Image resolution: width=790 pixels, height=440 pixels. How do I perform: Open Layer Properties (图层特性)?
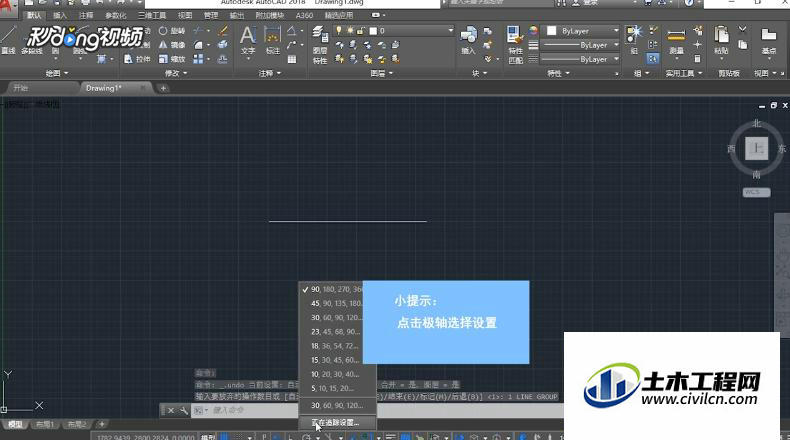[x=320, y=45]
